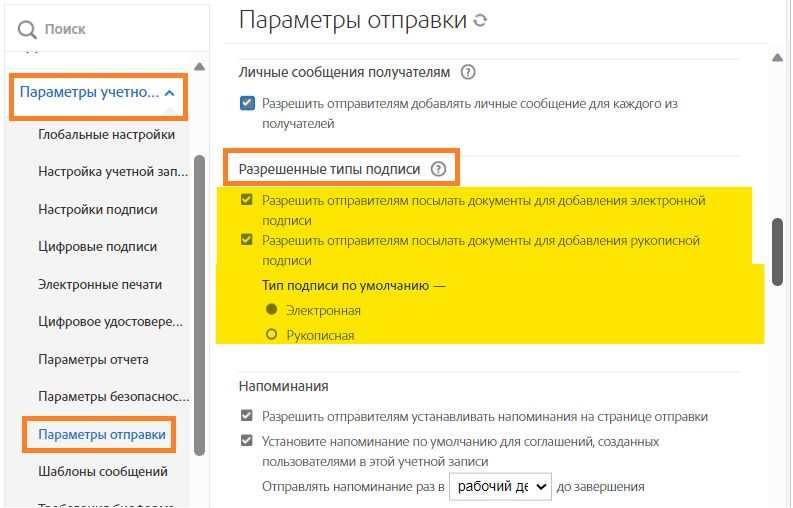Select Параметры отправки in sidebar
Viewport: 793px width, 508px height.
tap(102, 435)
